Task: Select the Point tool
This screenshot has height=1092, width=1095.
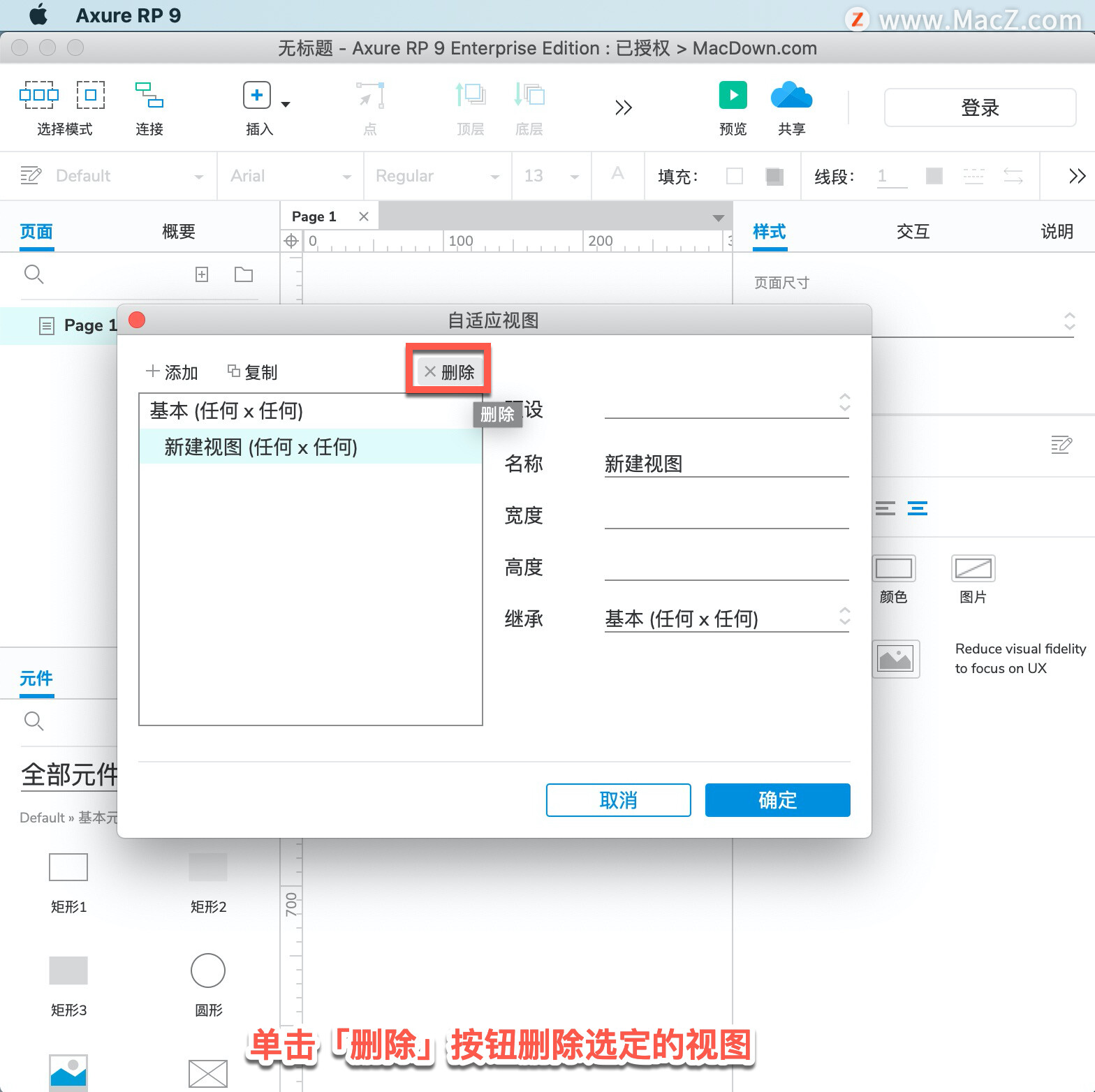Action: click(x=370, y=96)
